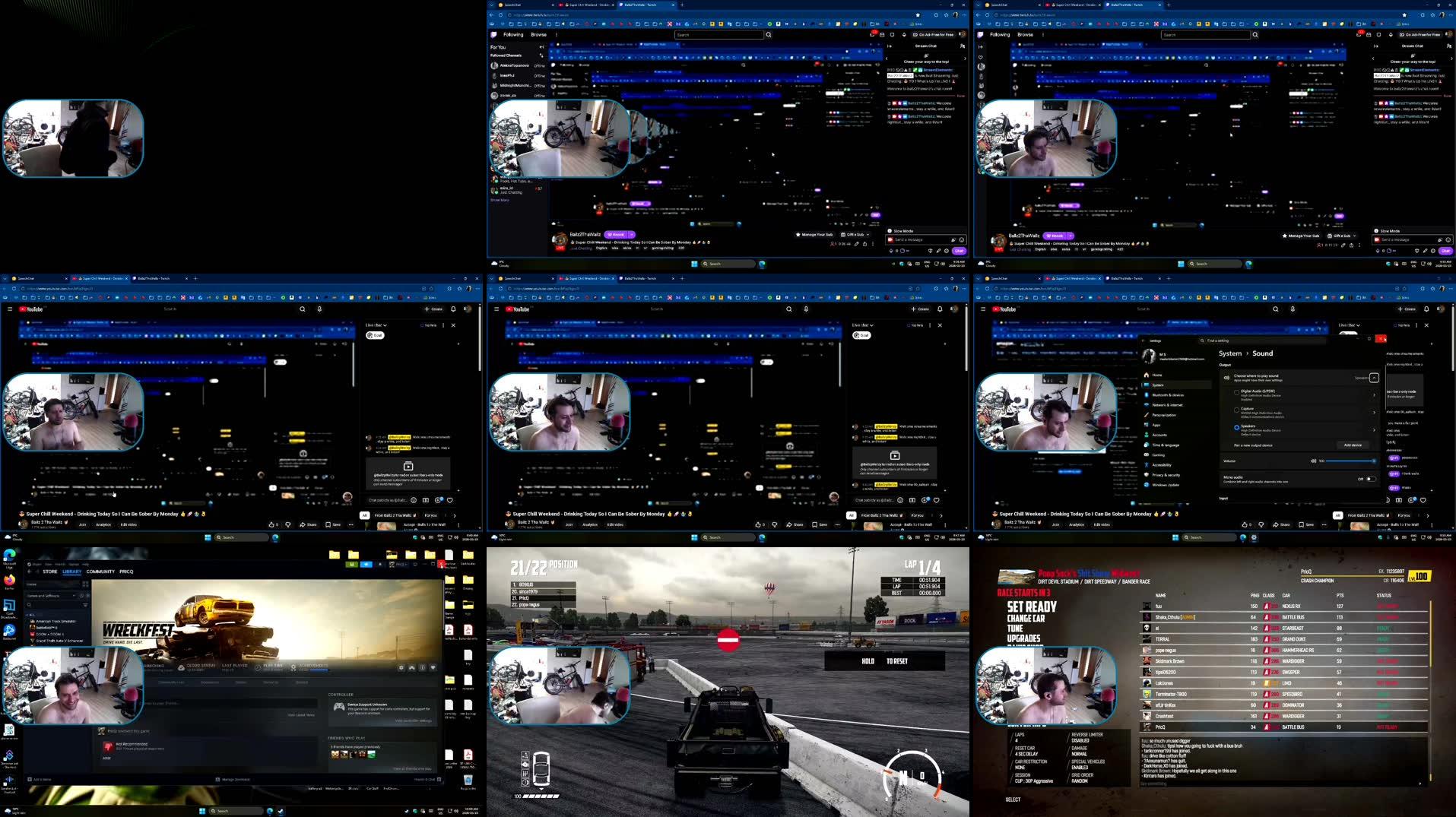1456x817 pixels.
Task: Switch to the LIBRARY tab in Steam
Action: click(72, 572)
